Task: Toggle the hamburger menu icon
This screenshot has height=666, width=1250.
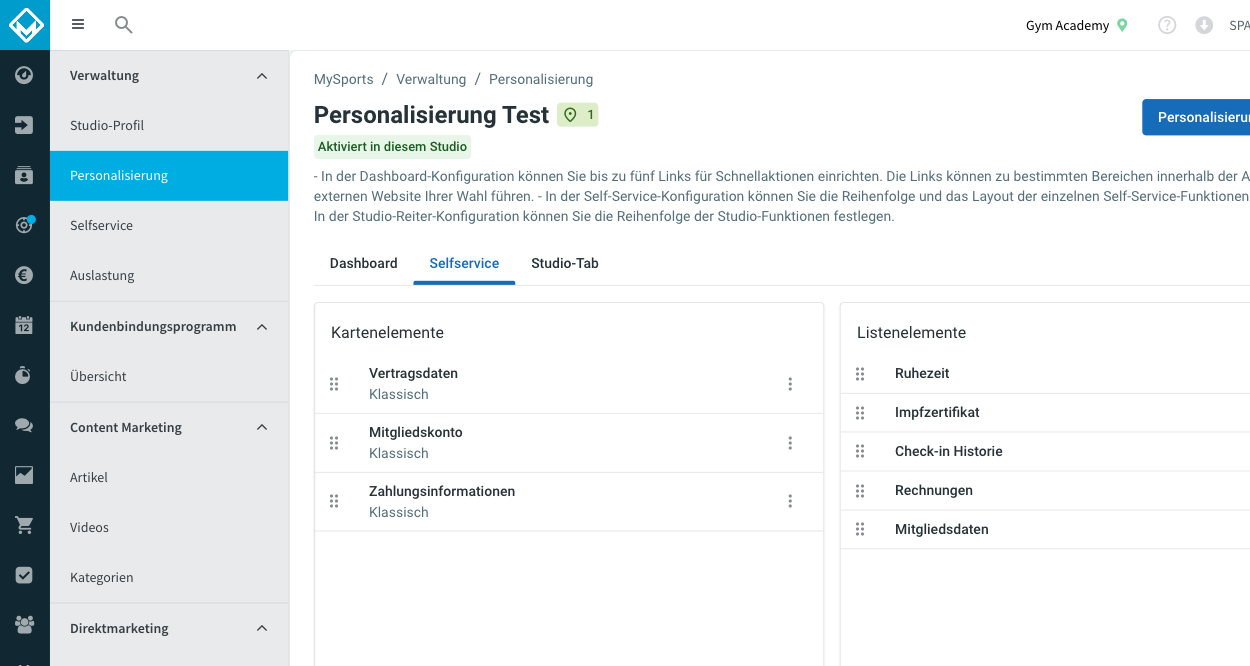Action: [x=78, y=25]
